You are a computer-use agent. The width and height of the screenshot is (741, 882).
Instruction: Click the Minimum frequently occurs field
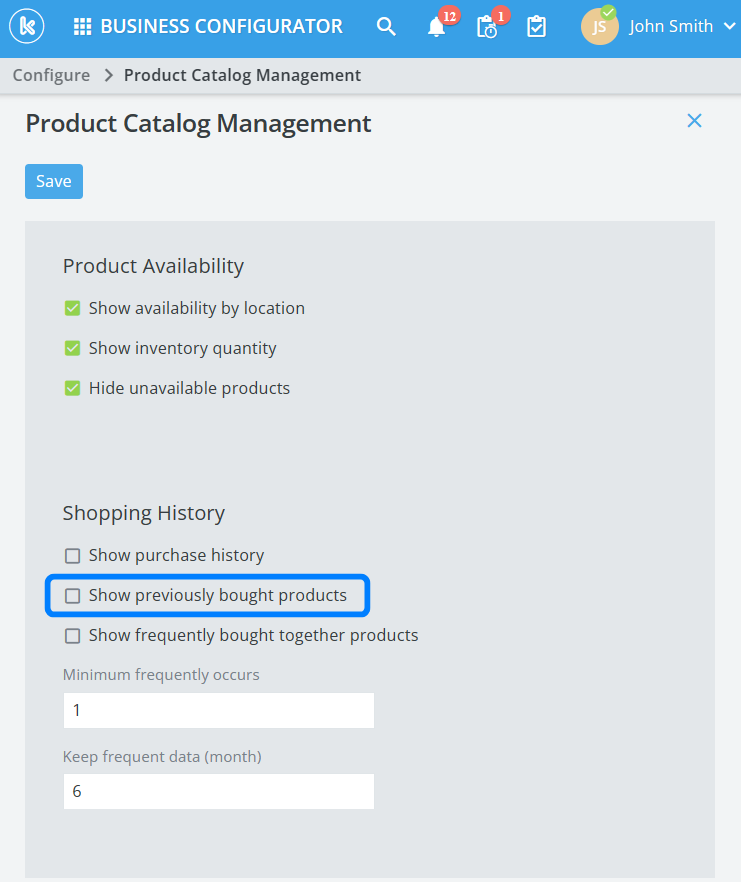coord(218,711)
